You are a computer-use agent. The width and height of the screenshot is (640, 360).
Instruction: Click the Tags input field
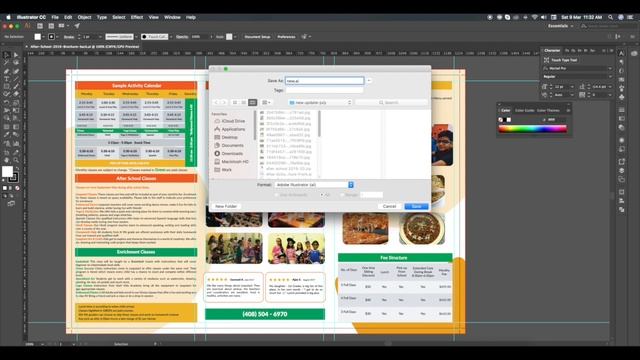[324, 90]
